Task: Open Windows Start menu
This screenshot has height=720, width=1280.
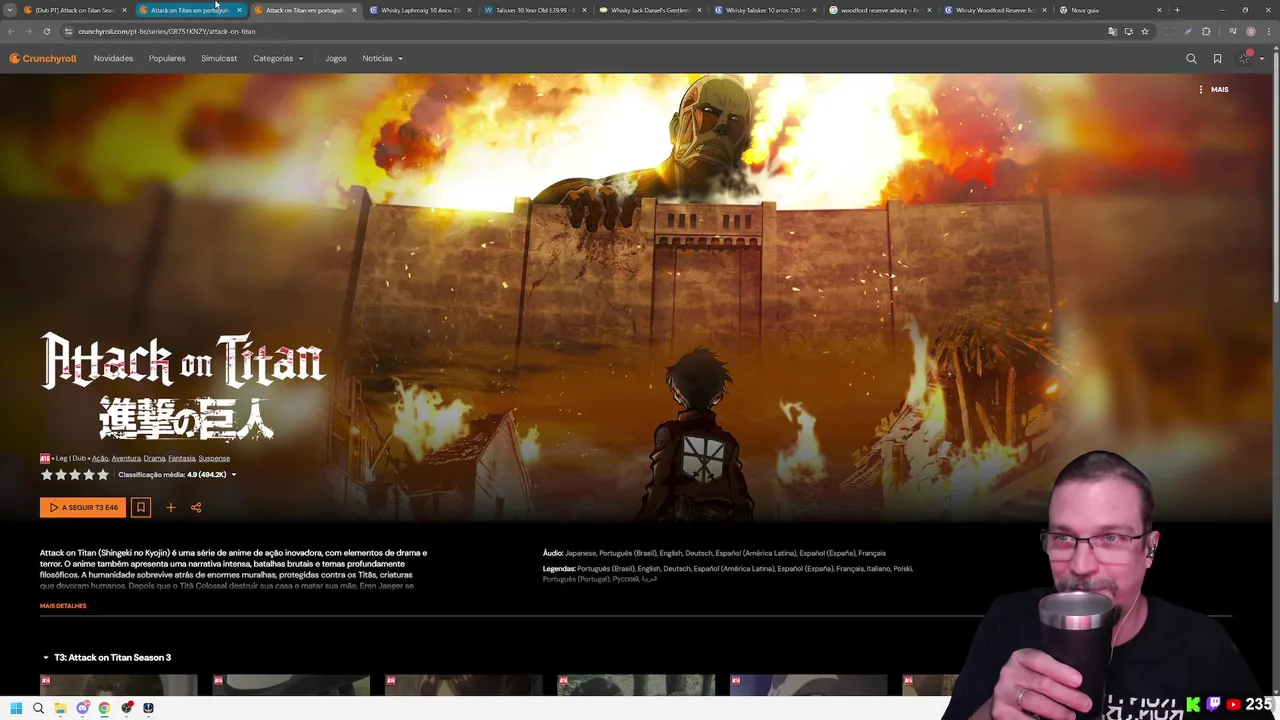Action: click(16, 708)
